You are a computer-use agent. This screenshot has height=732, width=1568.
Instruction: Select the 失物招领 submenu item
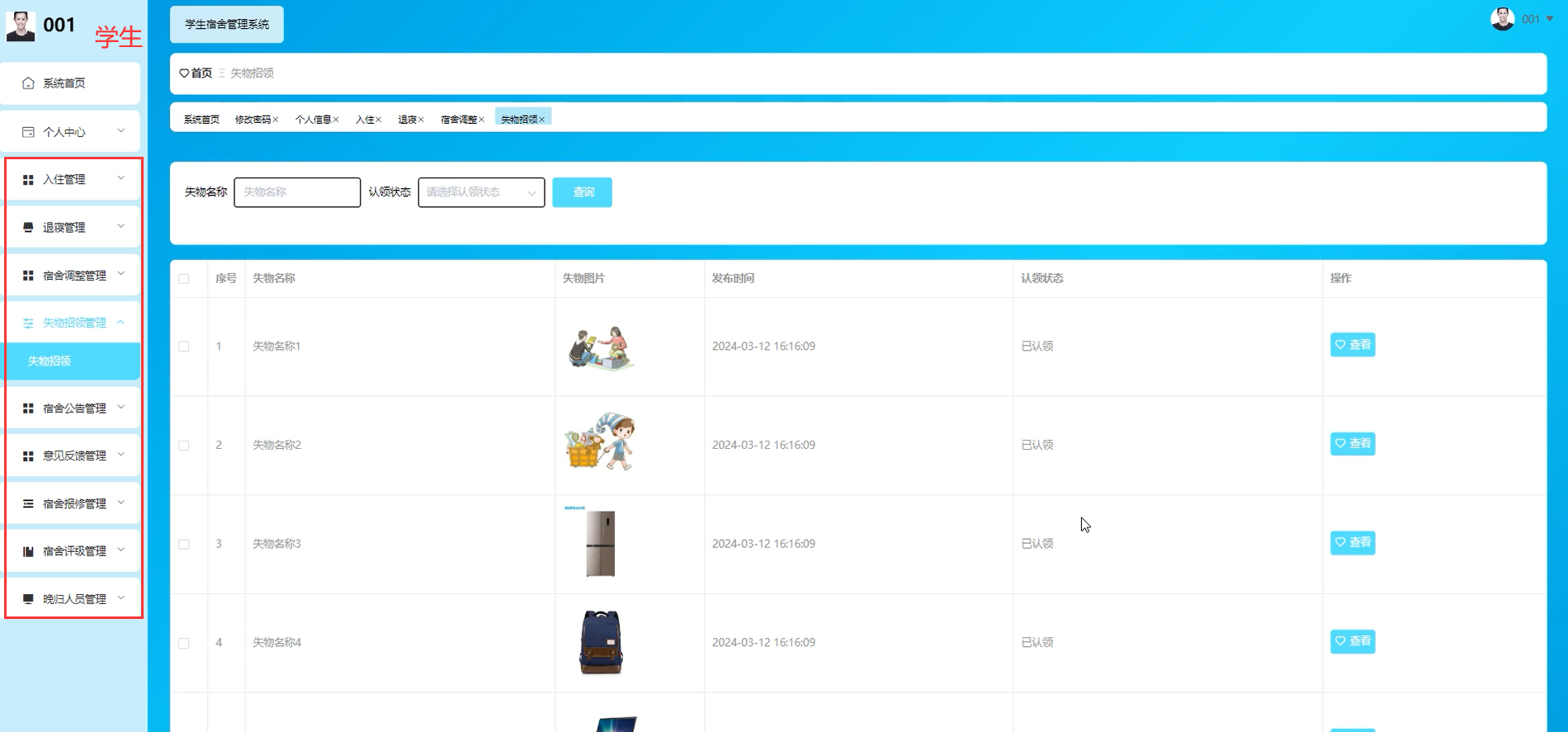(x=70, y=361)
